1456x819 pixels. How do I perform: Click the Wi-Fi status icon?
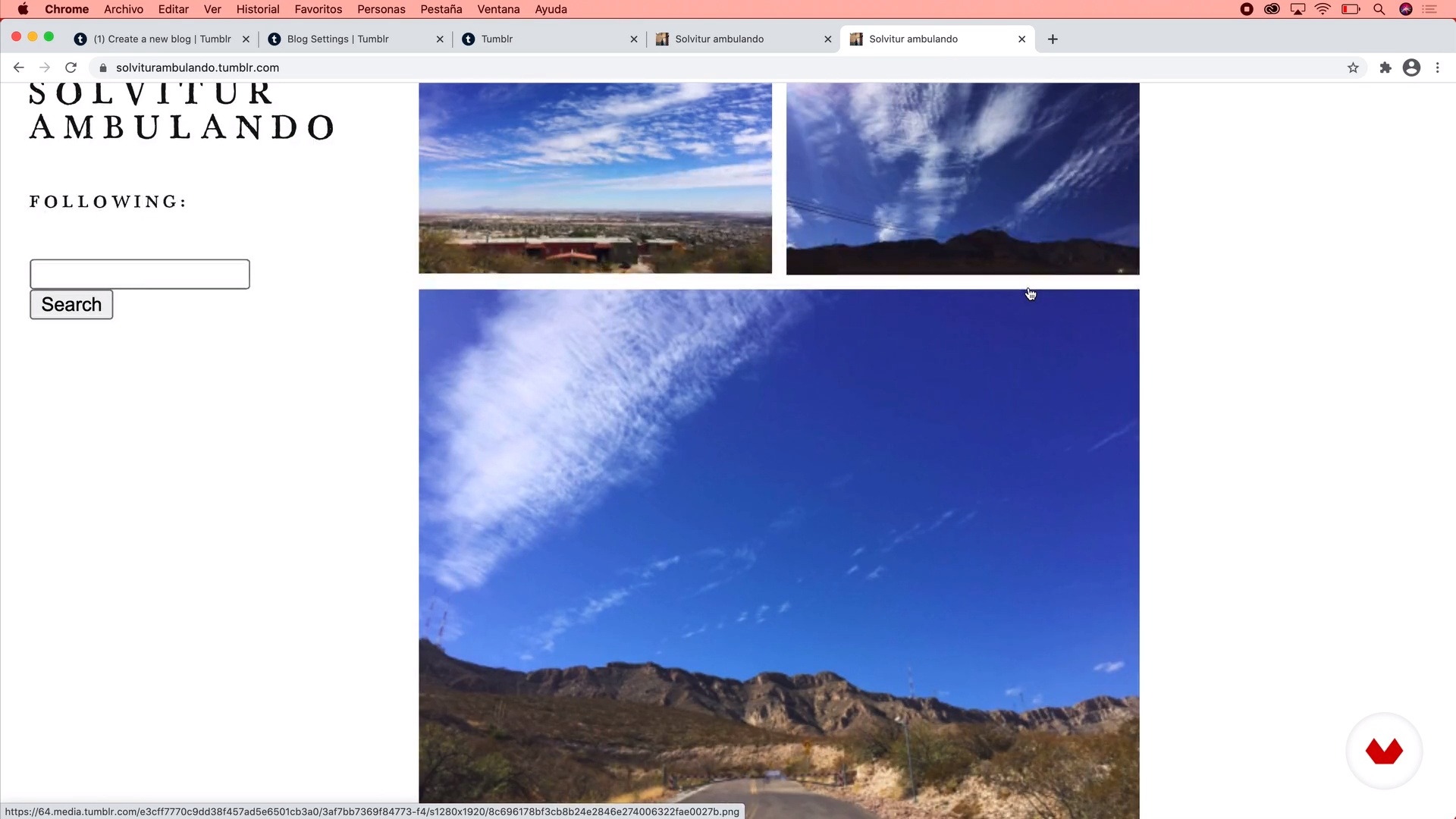pos(1323,9)
